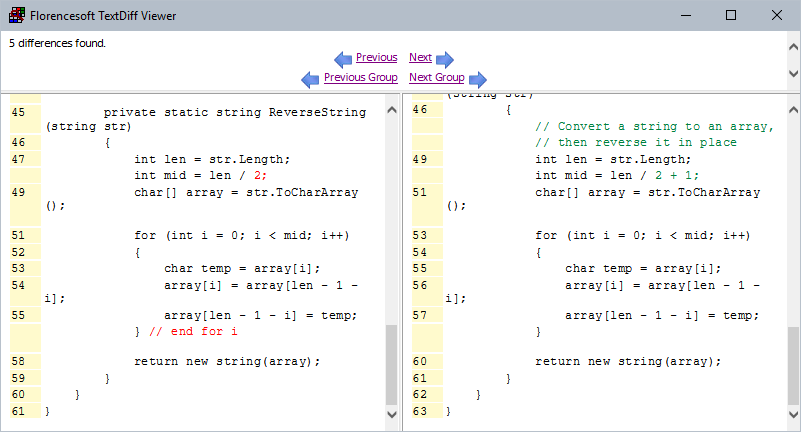Viewport: 801px width, 432px height.
Task: Click the Next Group arrow icon
Action: (x=478, y=79)
